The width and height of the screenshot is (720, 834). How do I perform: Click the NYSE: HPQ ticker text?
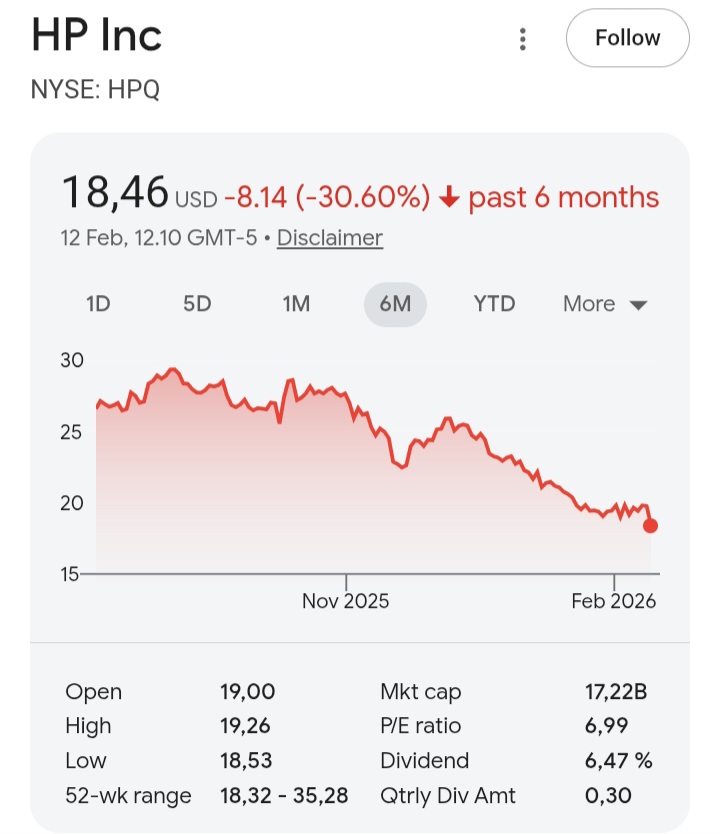[96, 90]
